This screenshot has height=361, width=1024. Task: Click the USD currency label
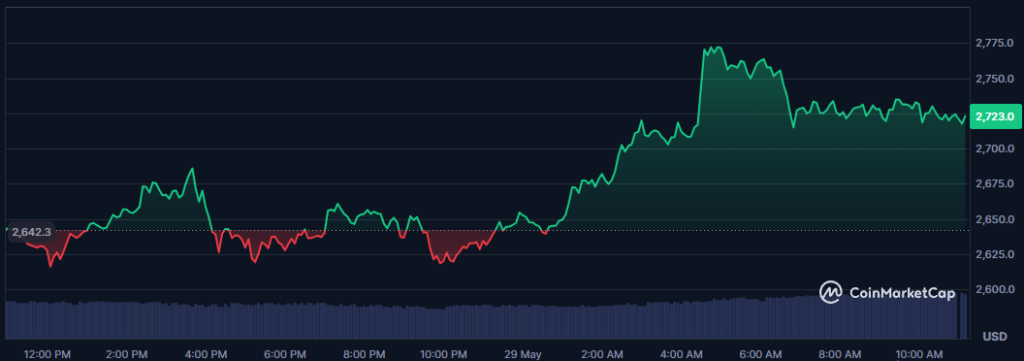pos(995,337)
